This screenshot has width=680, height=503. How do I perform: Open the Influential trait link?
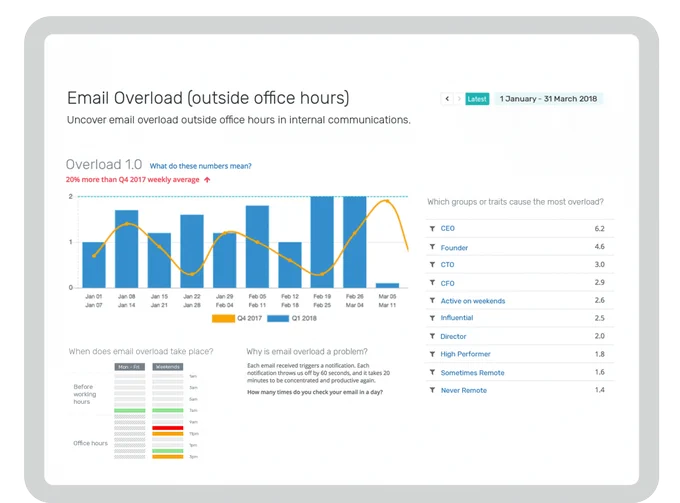457,318
